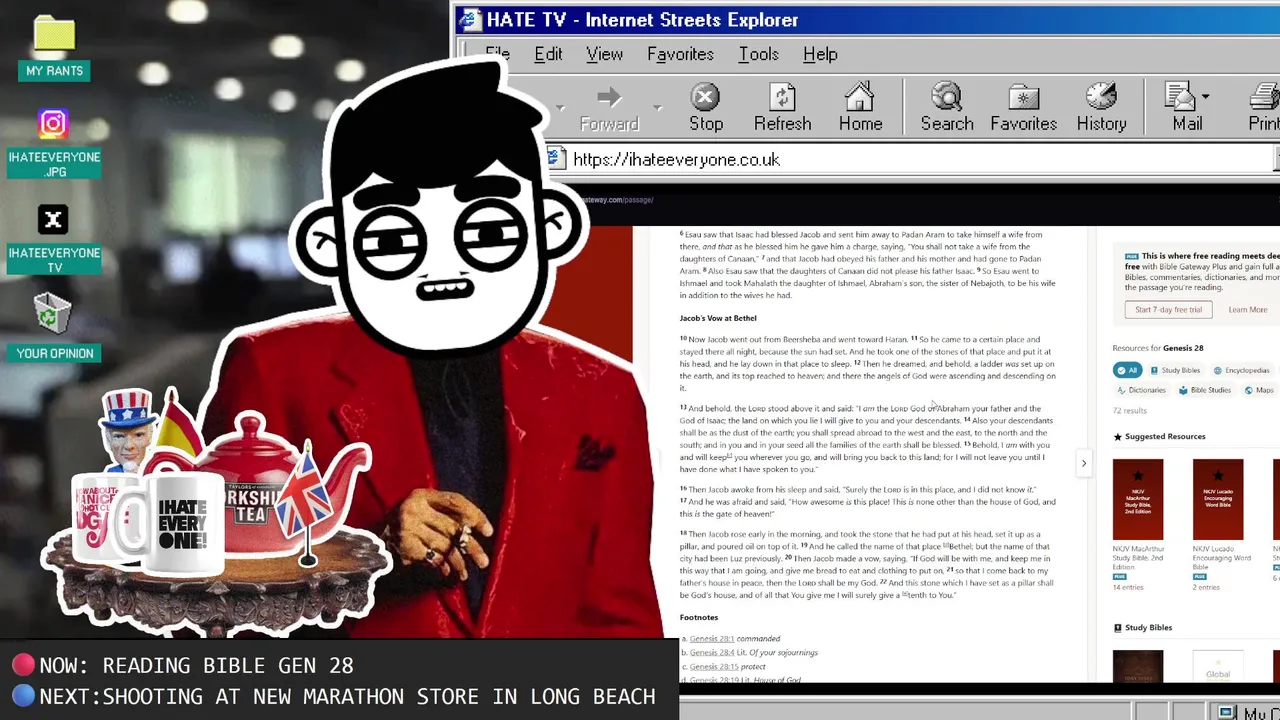Click the Global book thumbnail under Study Bibles

click(x=1218, y=666)
